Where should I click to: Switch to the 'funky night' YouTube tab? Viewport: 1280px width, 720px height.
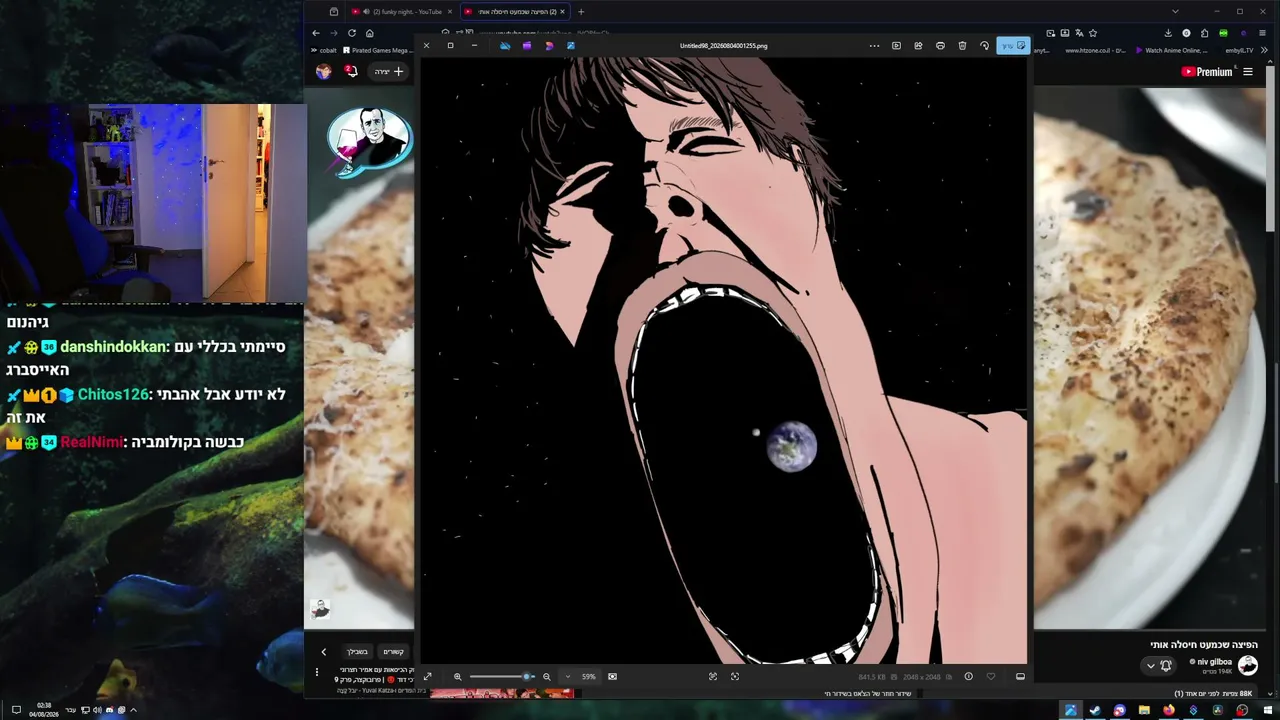[x=400, y=12]
